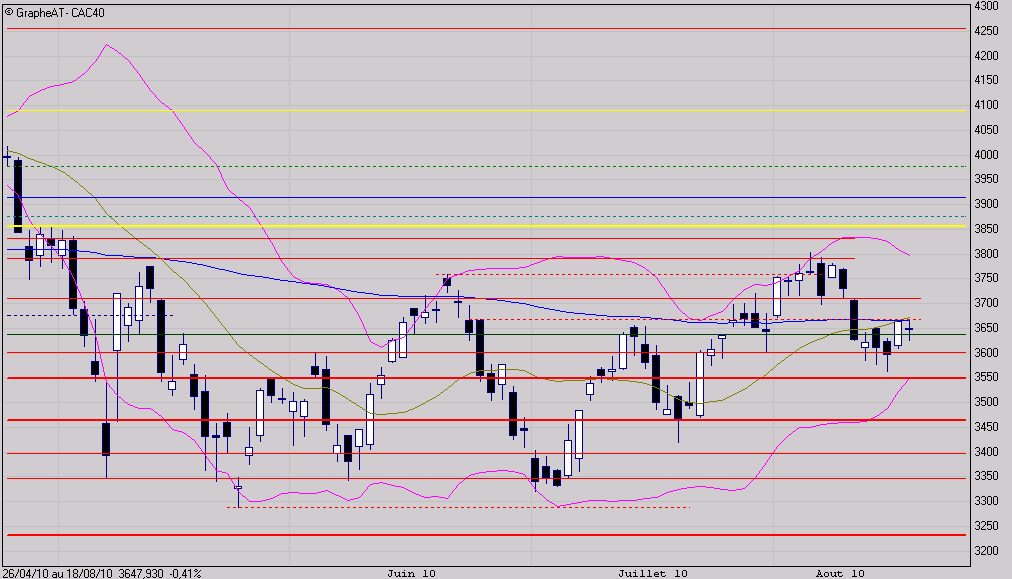Click the 3850 price axis label
The height and width of the screenshot is (579, 1012).
click(x=986, y=229)
